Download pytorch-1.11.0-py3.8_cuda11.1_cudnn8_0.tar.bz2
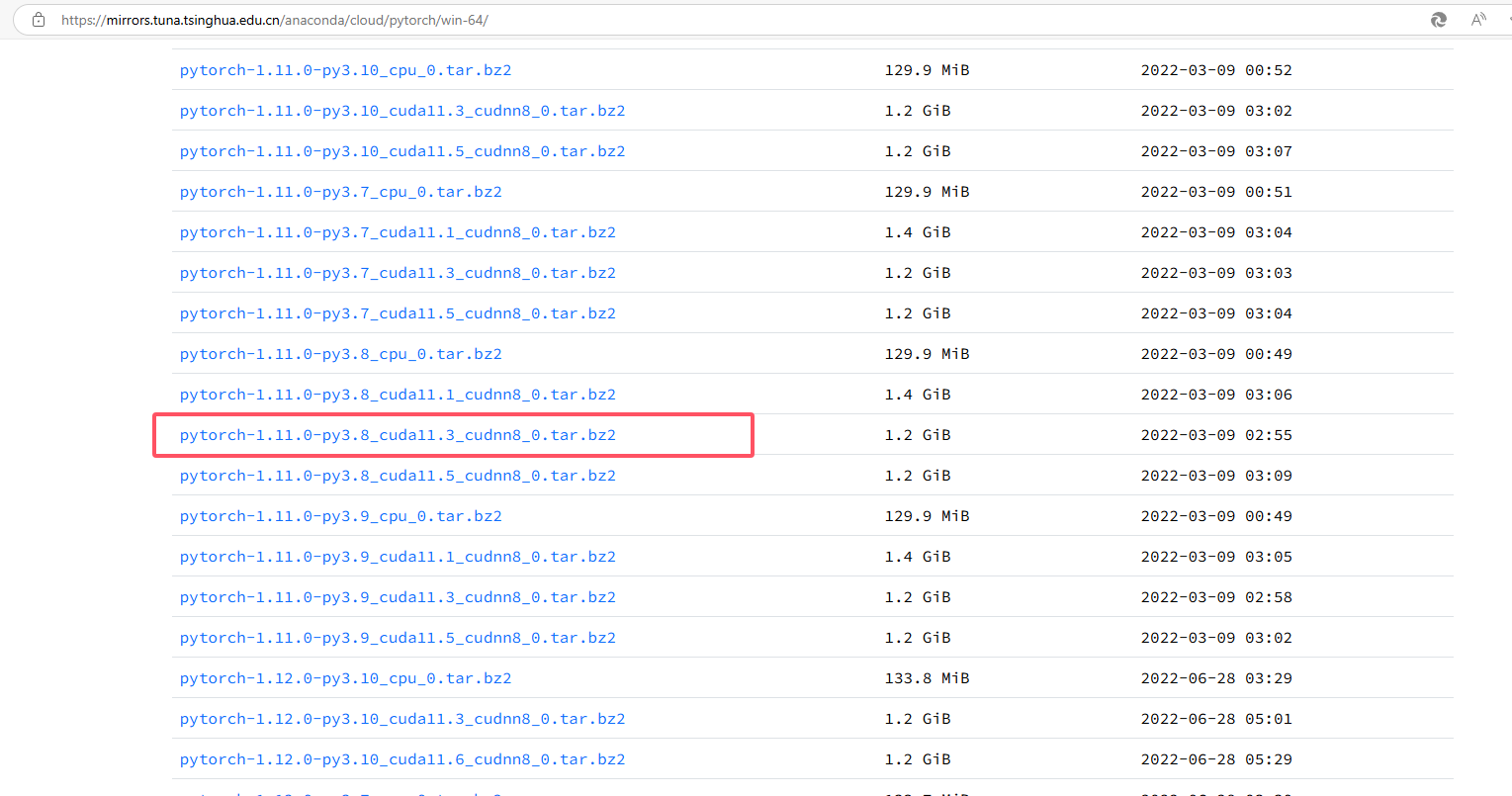This screenshot has height=796, width=1512. pos(398,395)
